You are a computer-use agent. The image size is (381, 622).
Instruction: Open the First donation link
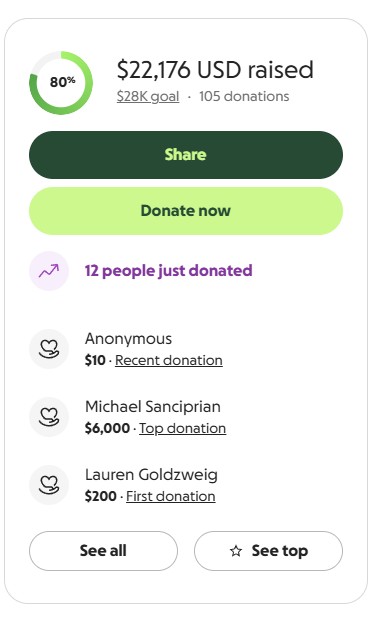(171, 496)
